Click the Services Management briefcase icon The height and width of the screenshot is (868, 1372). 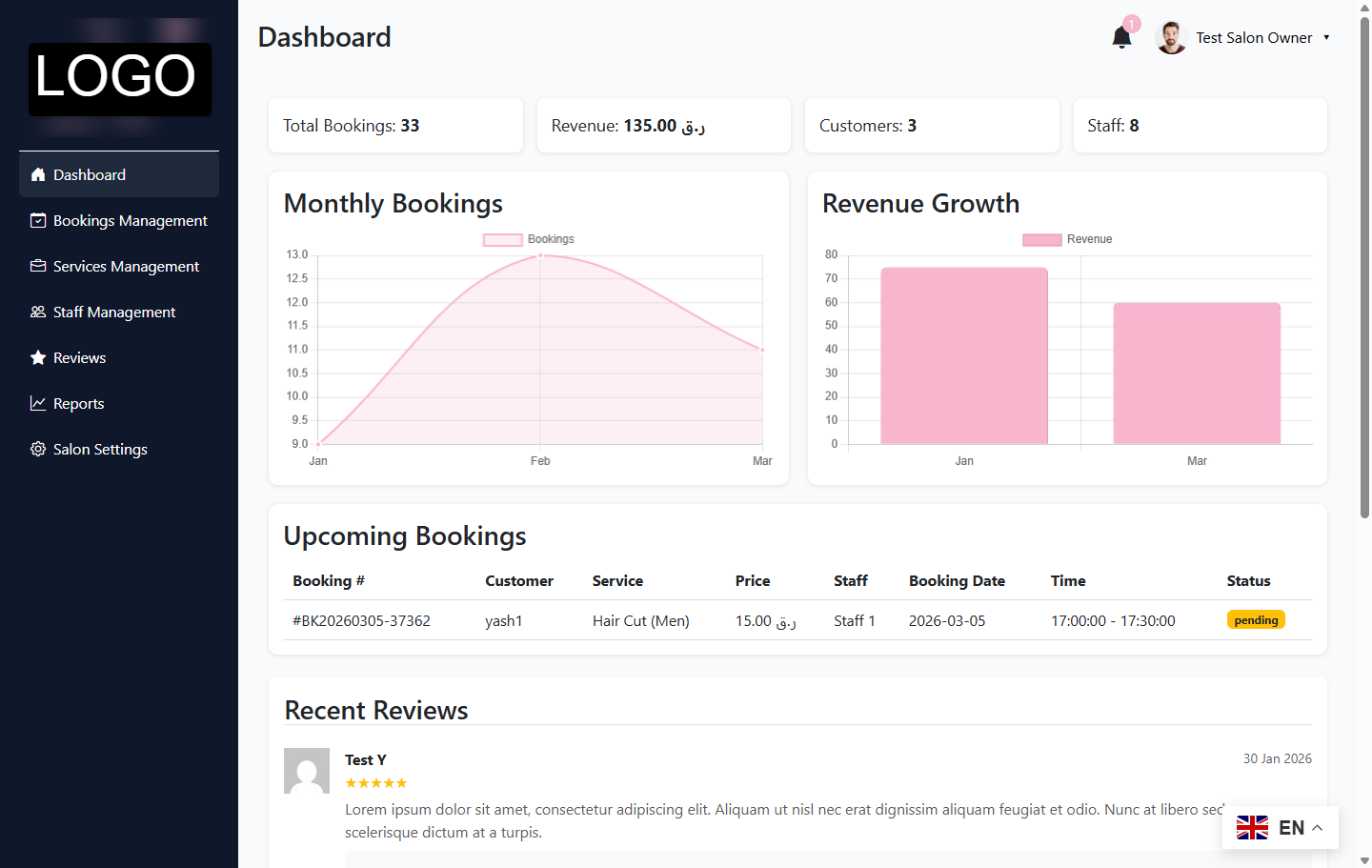tap(37, 266)
